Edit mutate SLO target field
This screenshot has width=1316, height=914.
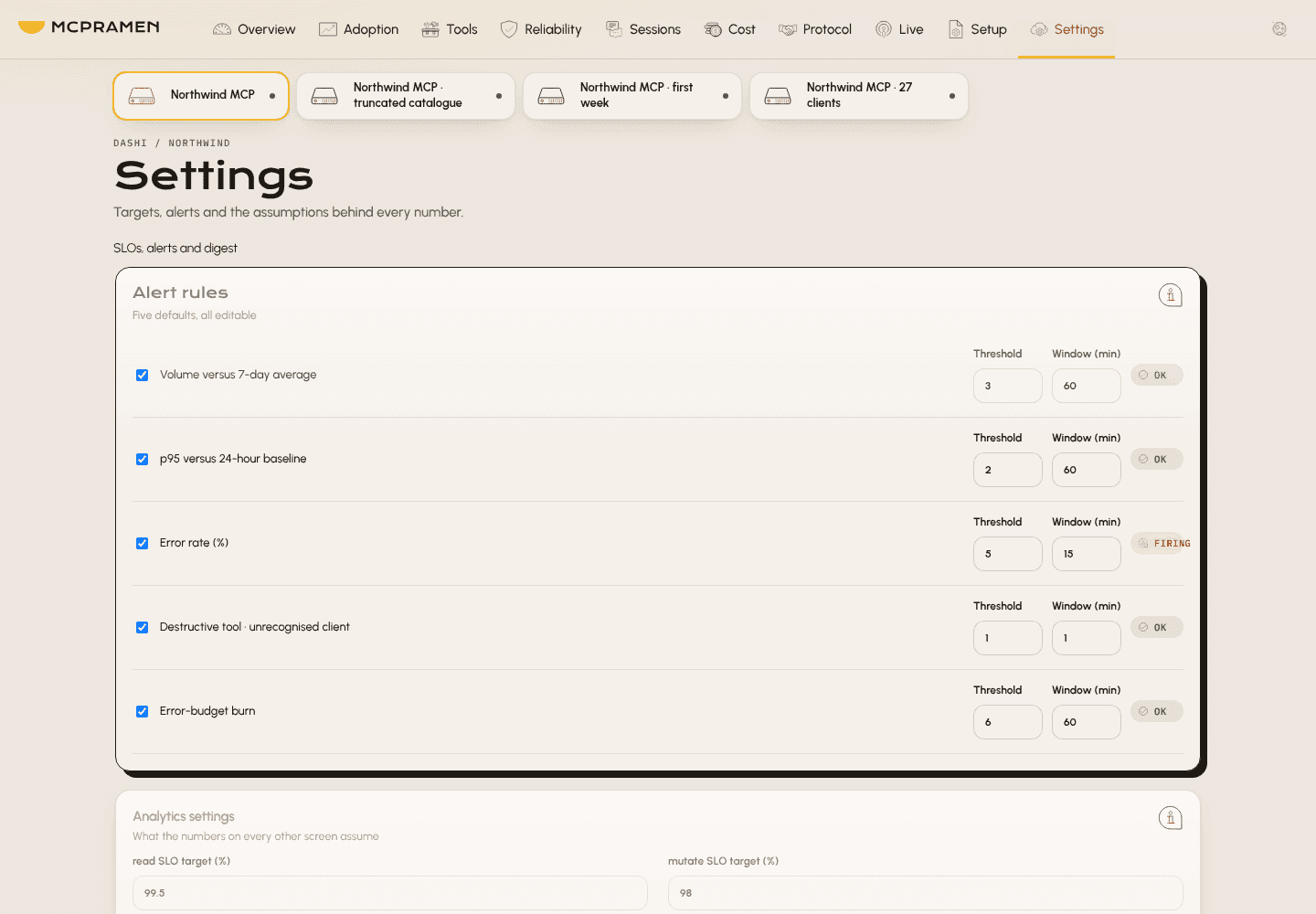tap(926, 893)
